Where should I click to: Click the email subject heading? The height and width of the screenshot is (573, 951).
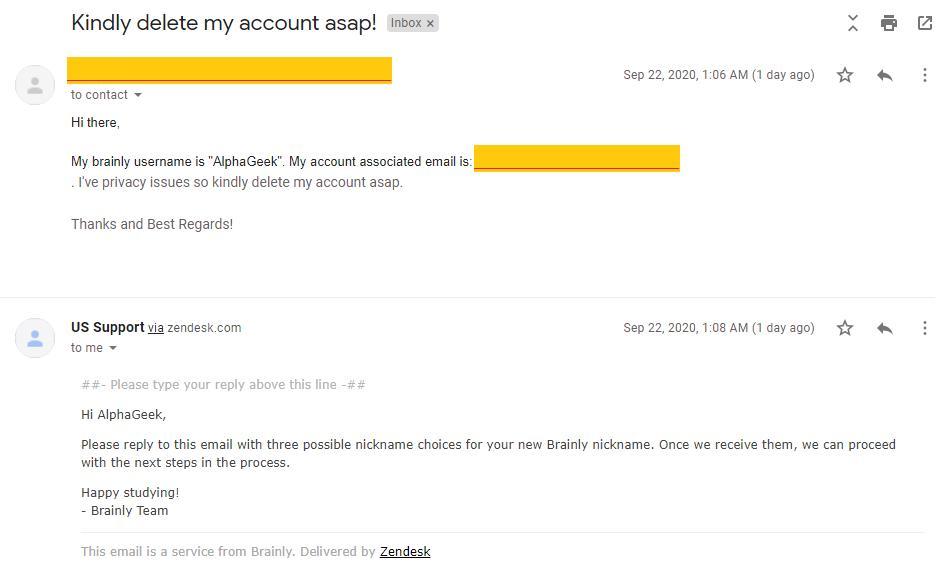(x=224, y=23)
